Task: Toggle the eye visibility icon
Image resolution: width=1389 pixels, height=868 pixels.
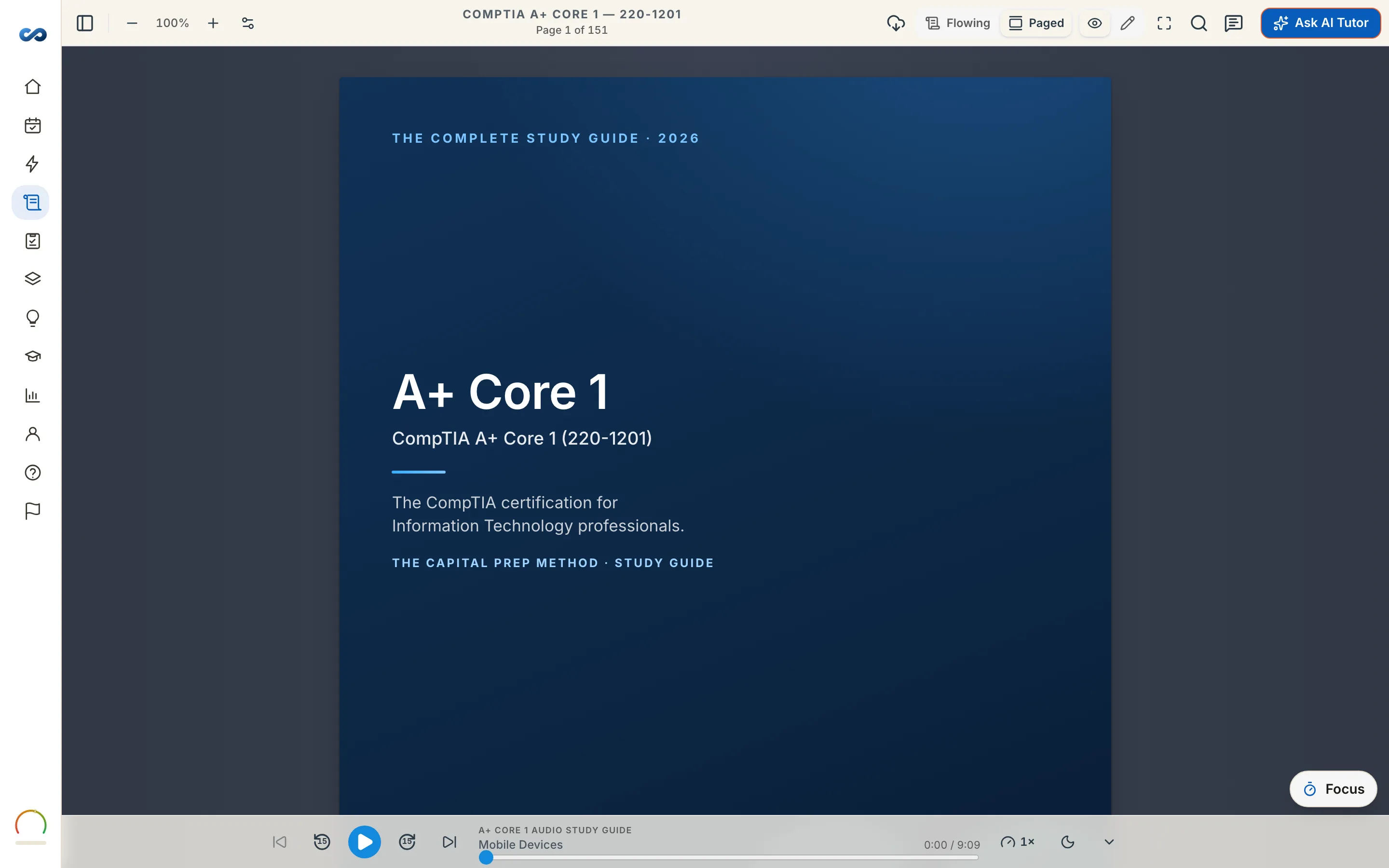Action: tap(1094, 23)
